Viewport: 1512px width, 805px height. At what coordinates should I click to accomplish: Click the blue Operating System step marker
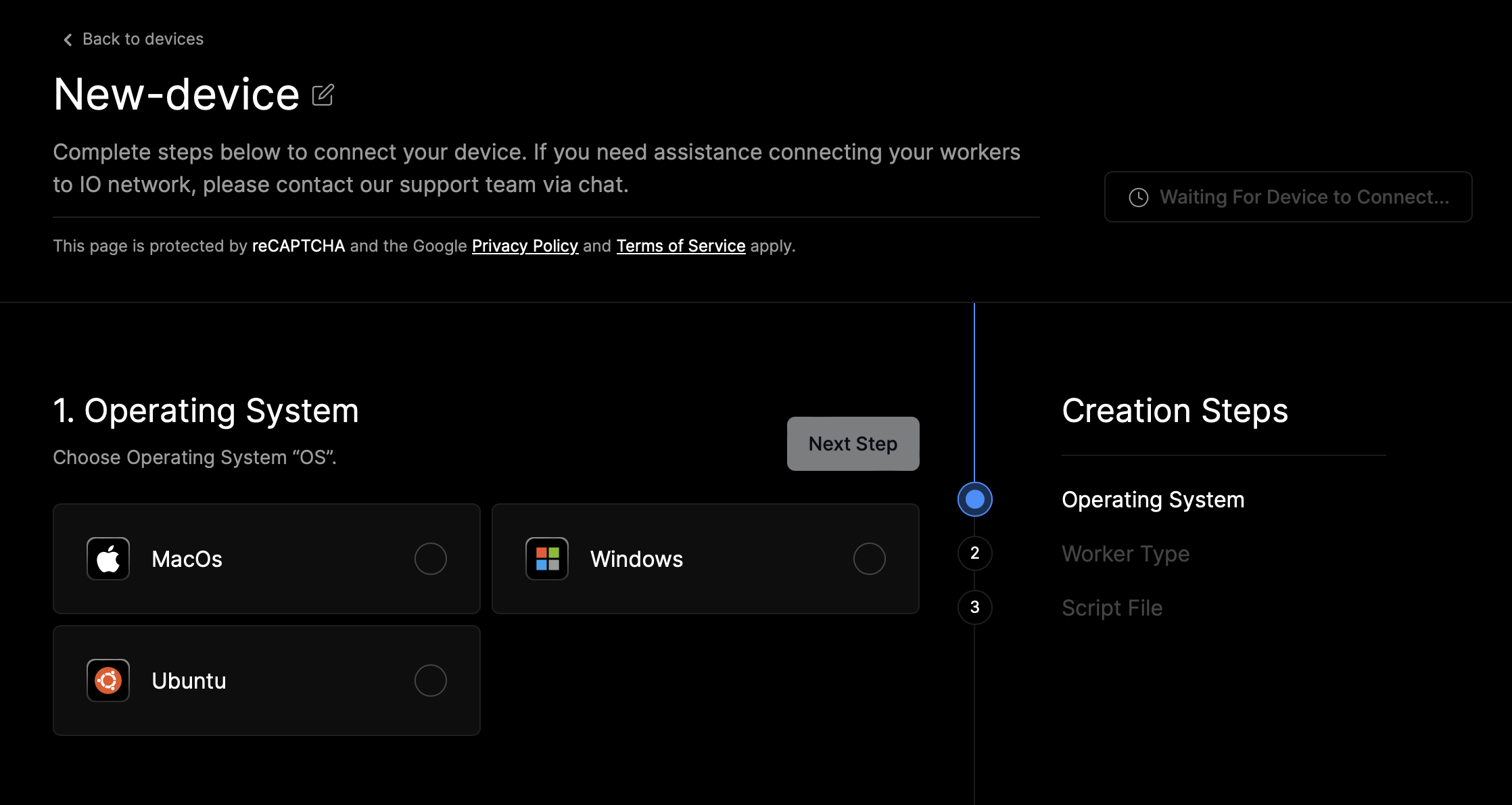click(x=975, y=499)
